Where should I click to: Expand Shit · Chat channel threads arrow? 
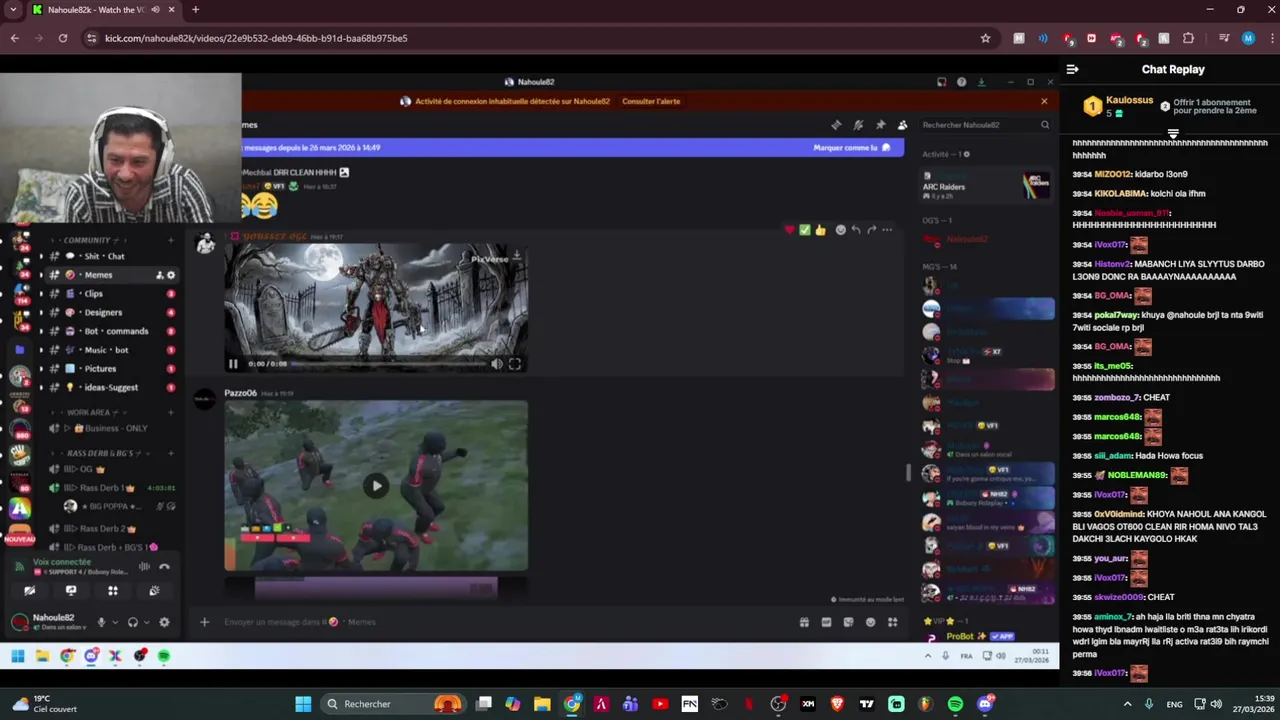click(41, 256)
